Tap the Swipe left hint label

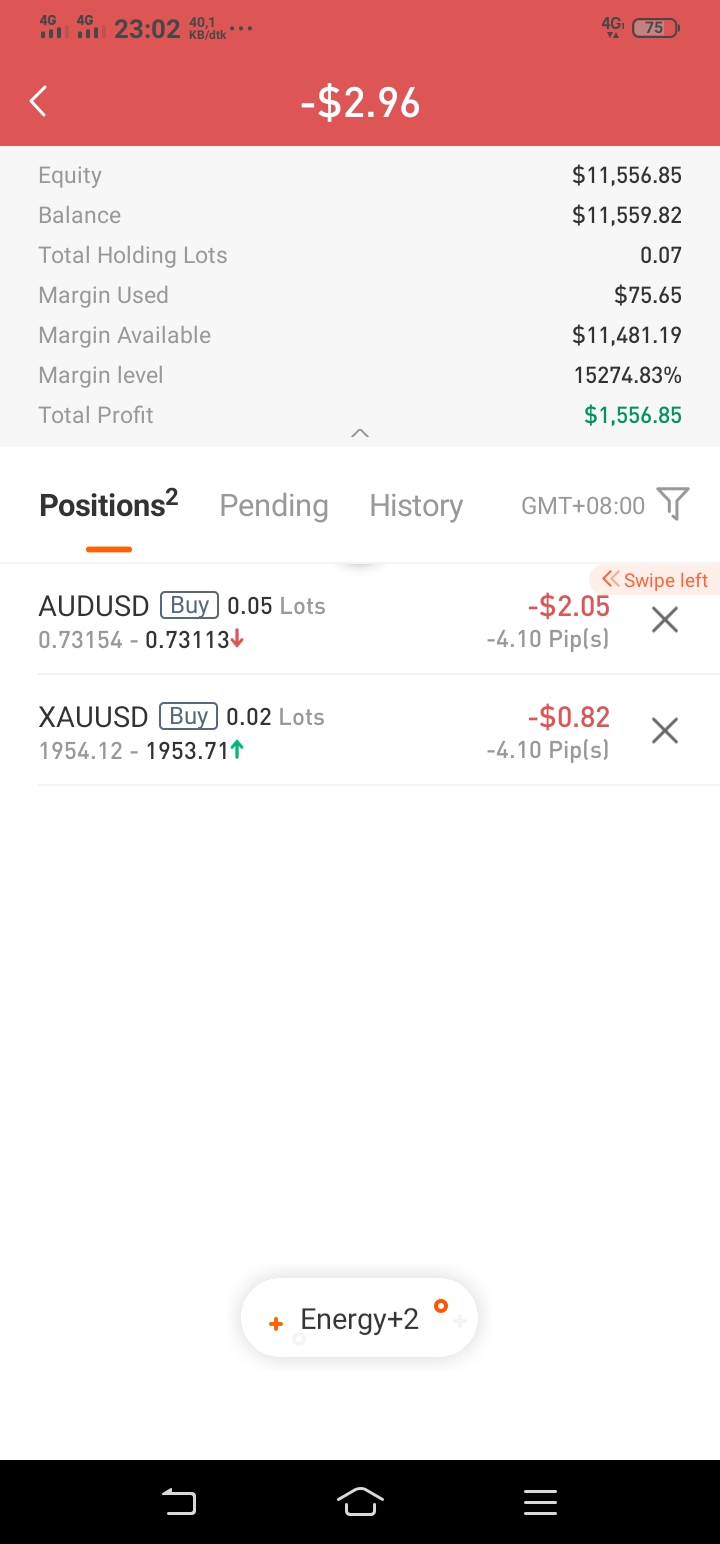click(x=655, y=580)
